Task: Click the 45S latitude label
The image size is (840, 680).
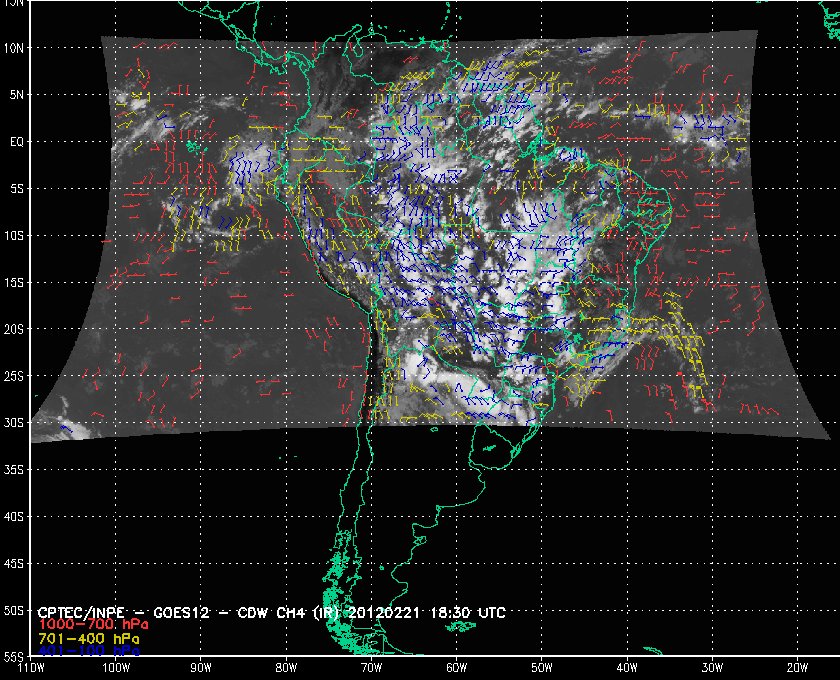Action: [14, 564]
